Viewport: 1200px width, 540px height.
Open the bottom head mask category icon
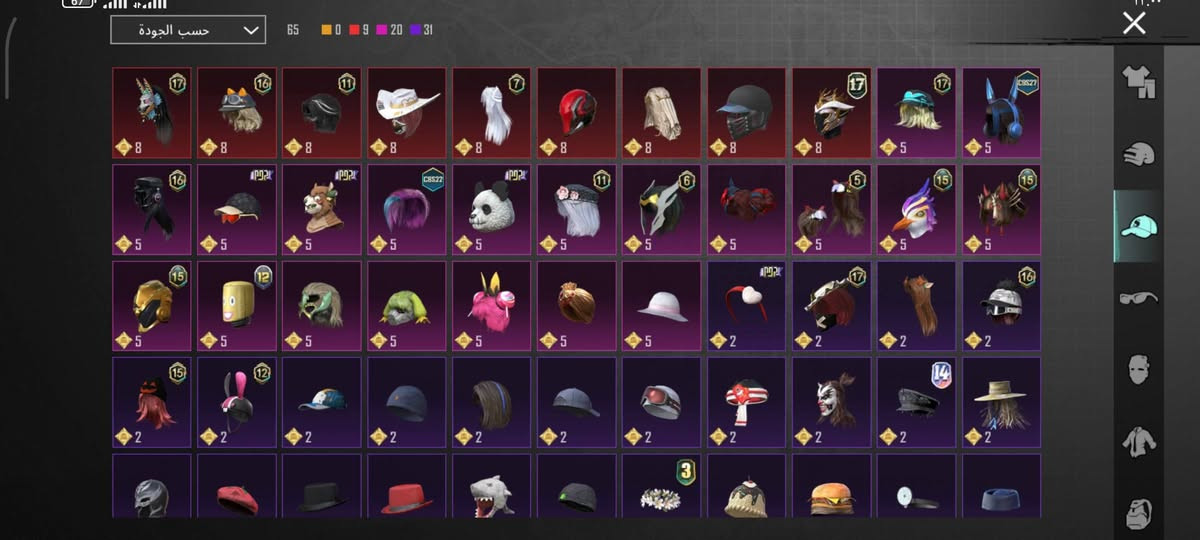[x=1138, y=511]
